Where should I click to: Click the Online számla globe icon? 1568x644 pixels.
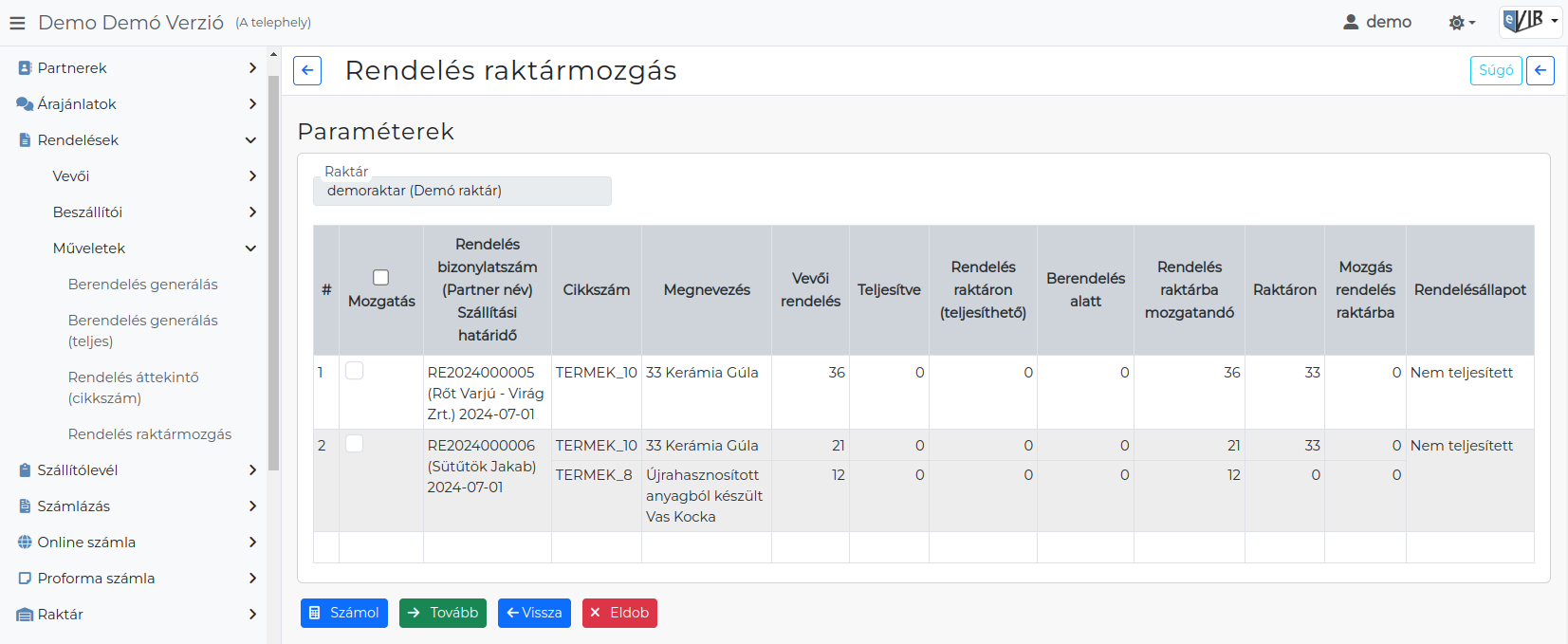25,543
